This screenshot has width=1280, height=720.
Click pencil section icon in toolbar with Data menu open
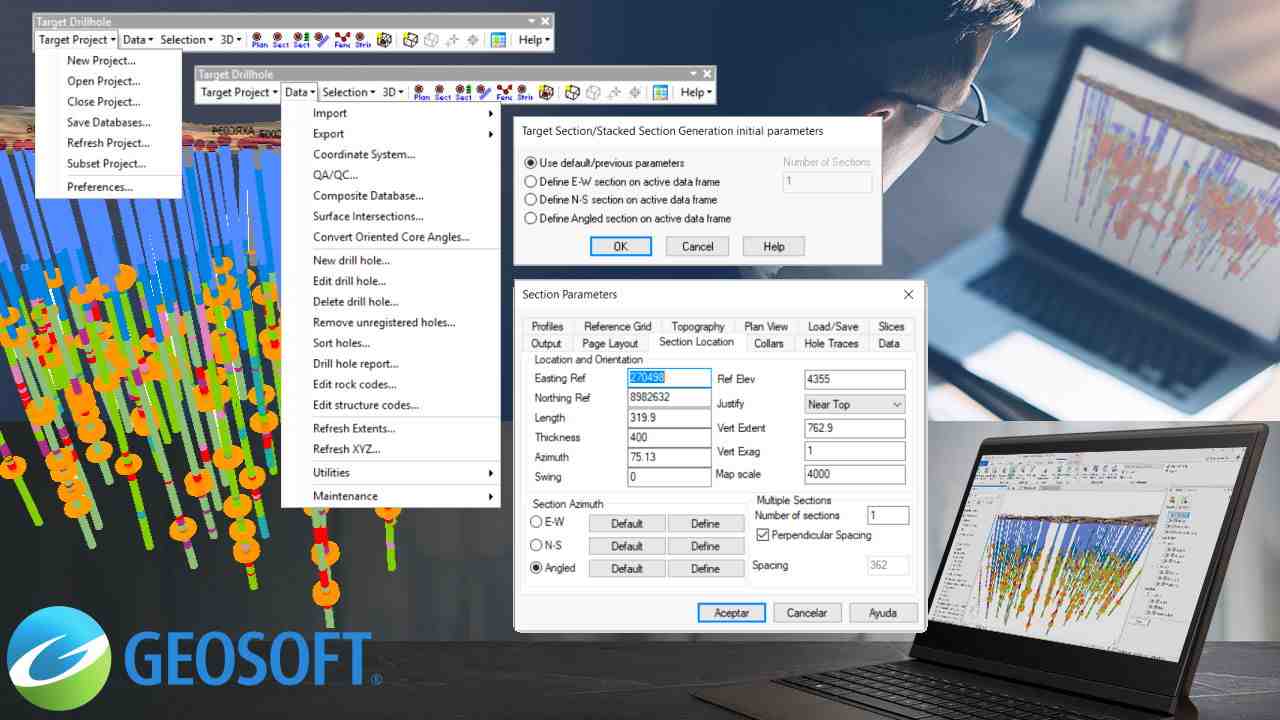coord(484,92)
